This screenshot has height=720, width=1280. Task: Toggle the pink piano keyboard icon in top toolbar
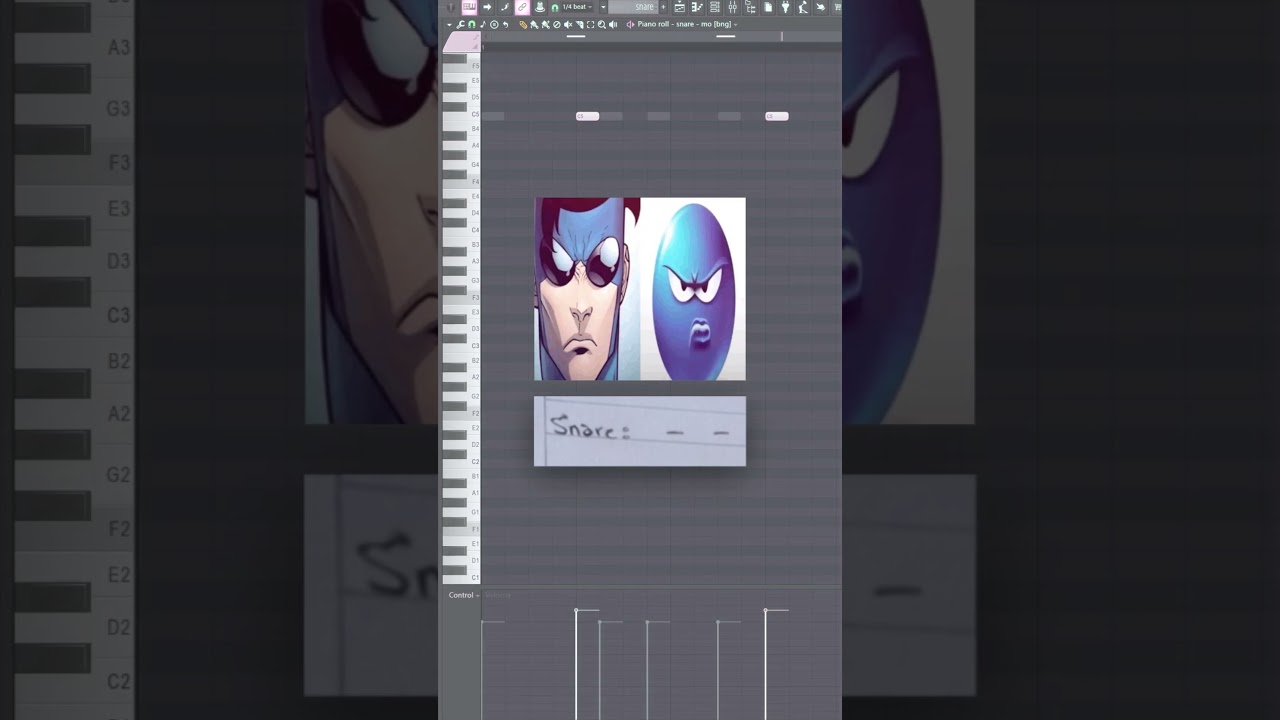[x=468, y=7]
